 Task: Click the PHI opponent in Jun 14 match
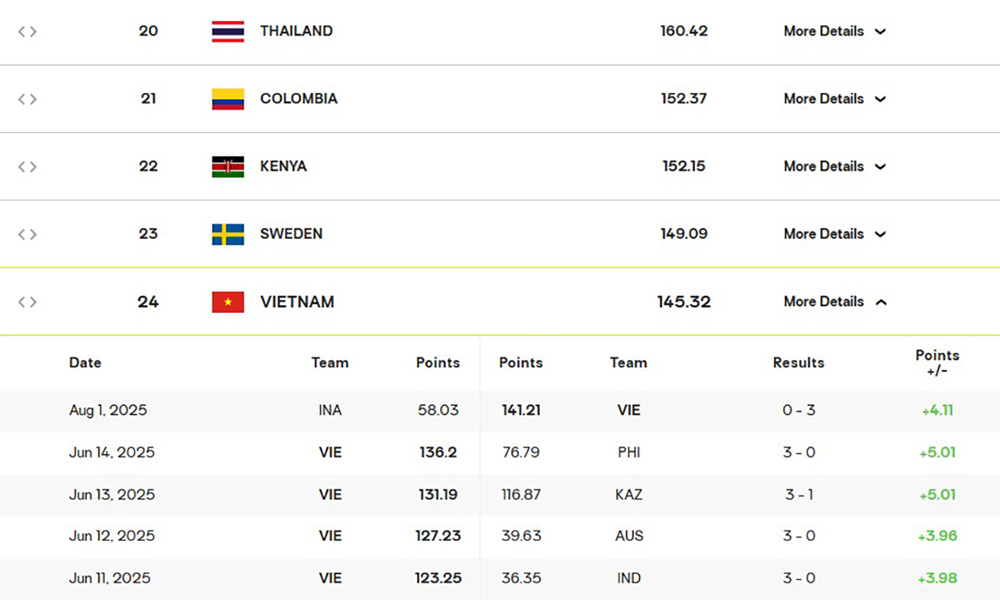click(629, 452)
